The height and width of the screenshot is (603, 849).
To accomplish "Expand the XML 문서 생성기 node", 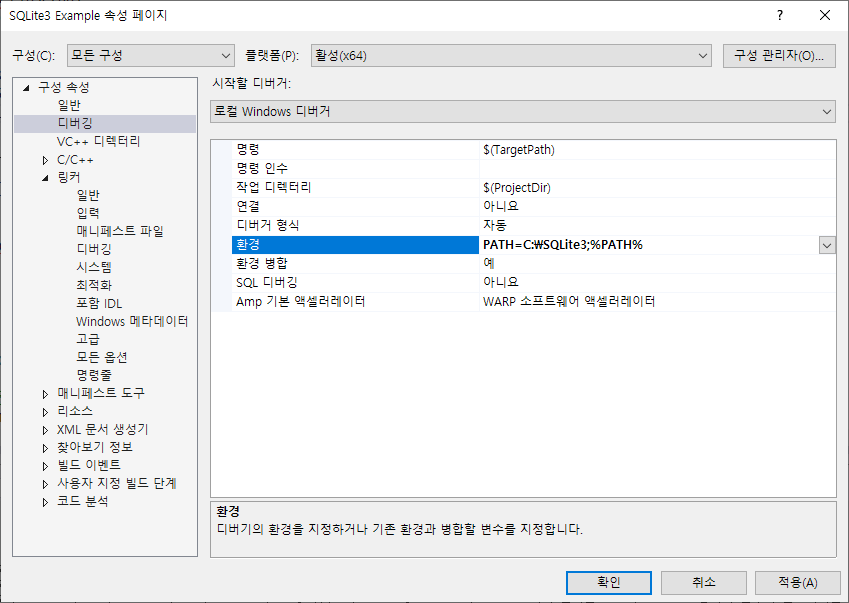I will (45, 430).
